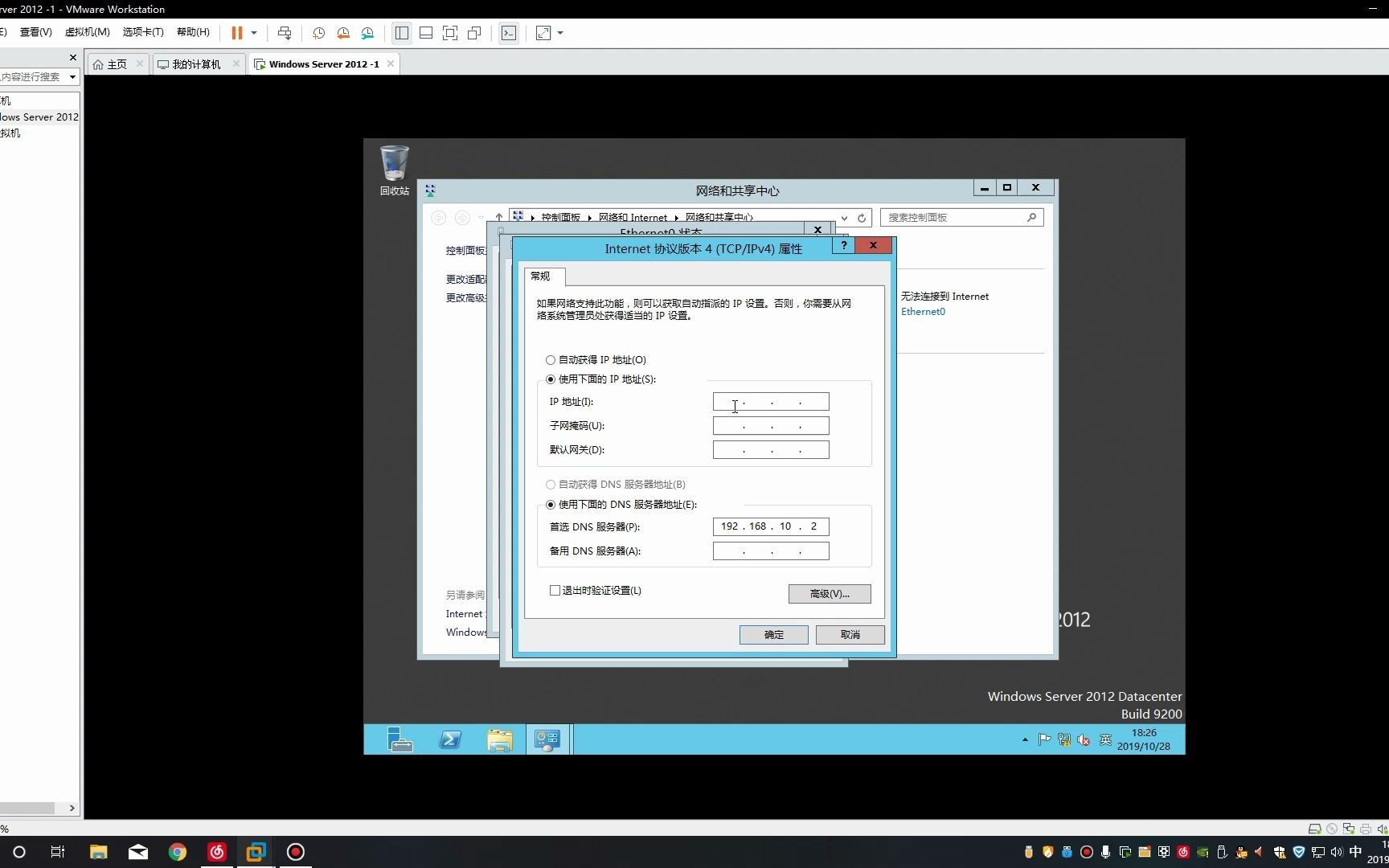Click the 搜索控制面板 search box

point(961,218)
